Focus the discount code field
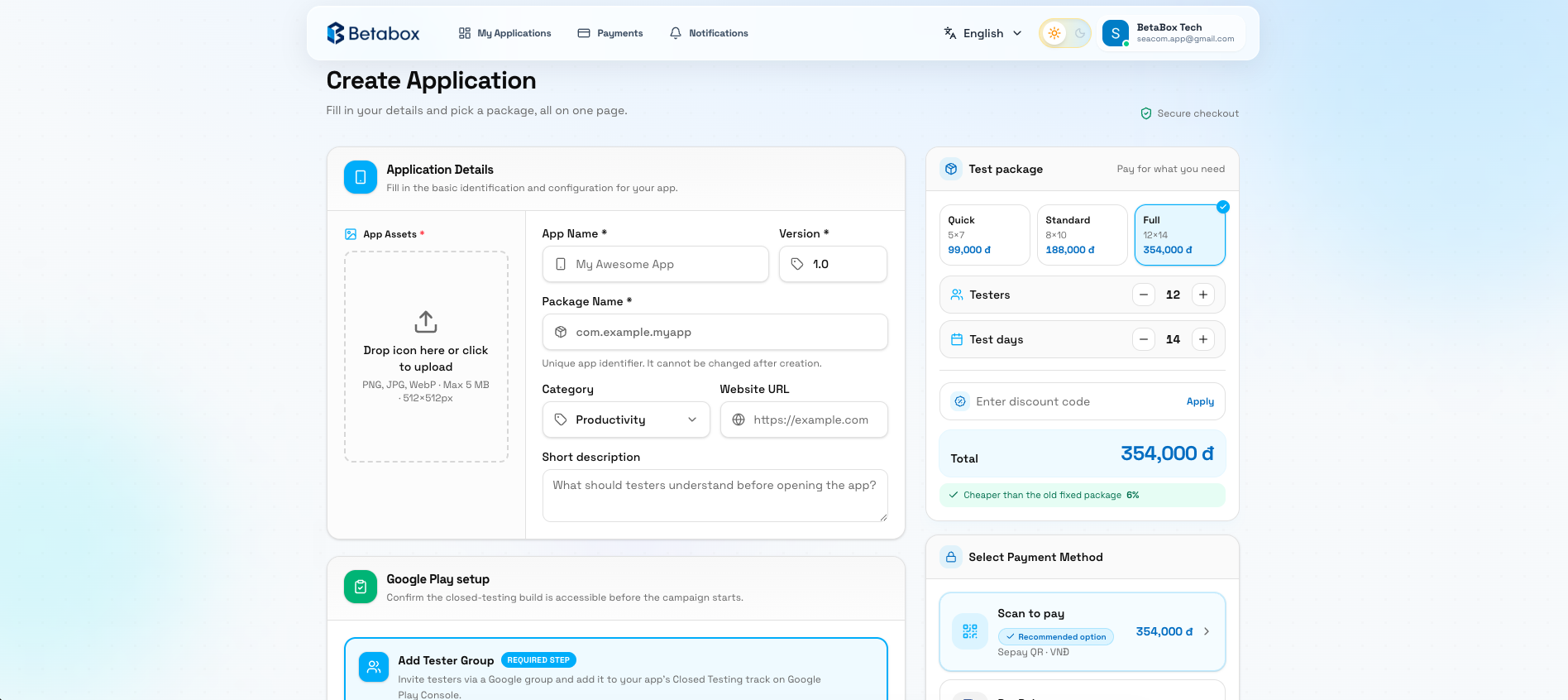Image resolution: width=1568 pixels, height=700 pixels. [x=1075, y=401]
